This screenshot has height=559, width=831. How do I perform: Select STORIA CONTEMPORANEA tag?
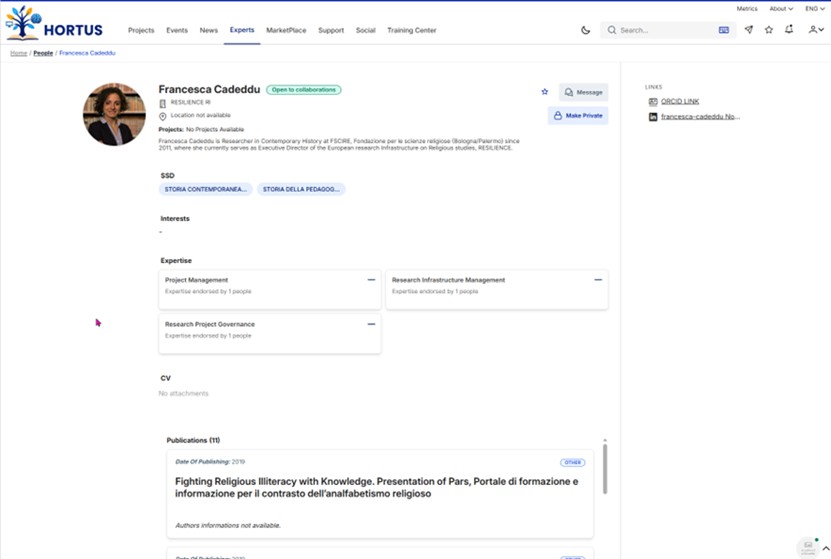pos(206,189)
